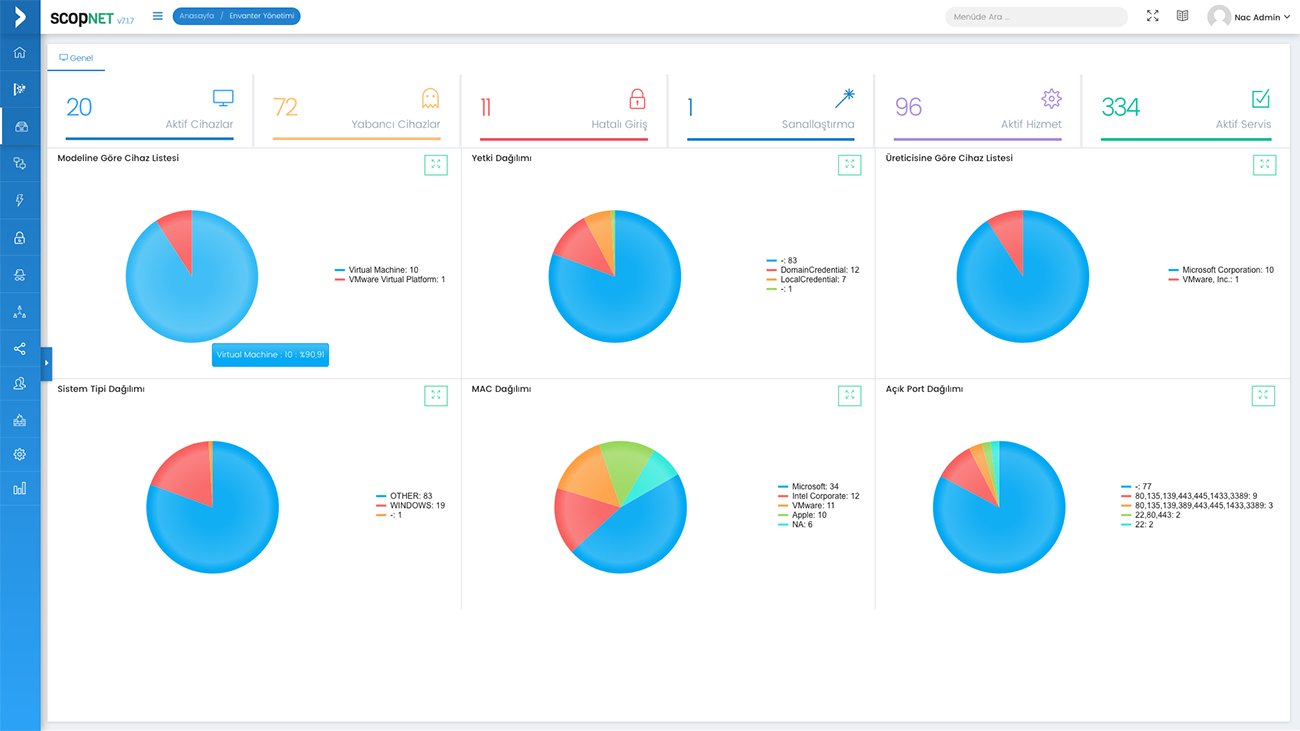Toggle VMware: 11 legend entry

(x=806, y=506)
